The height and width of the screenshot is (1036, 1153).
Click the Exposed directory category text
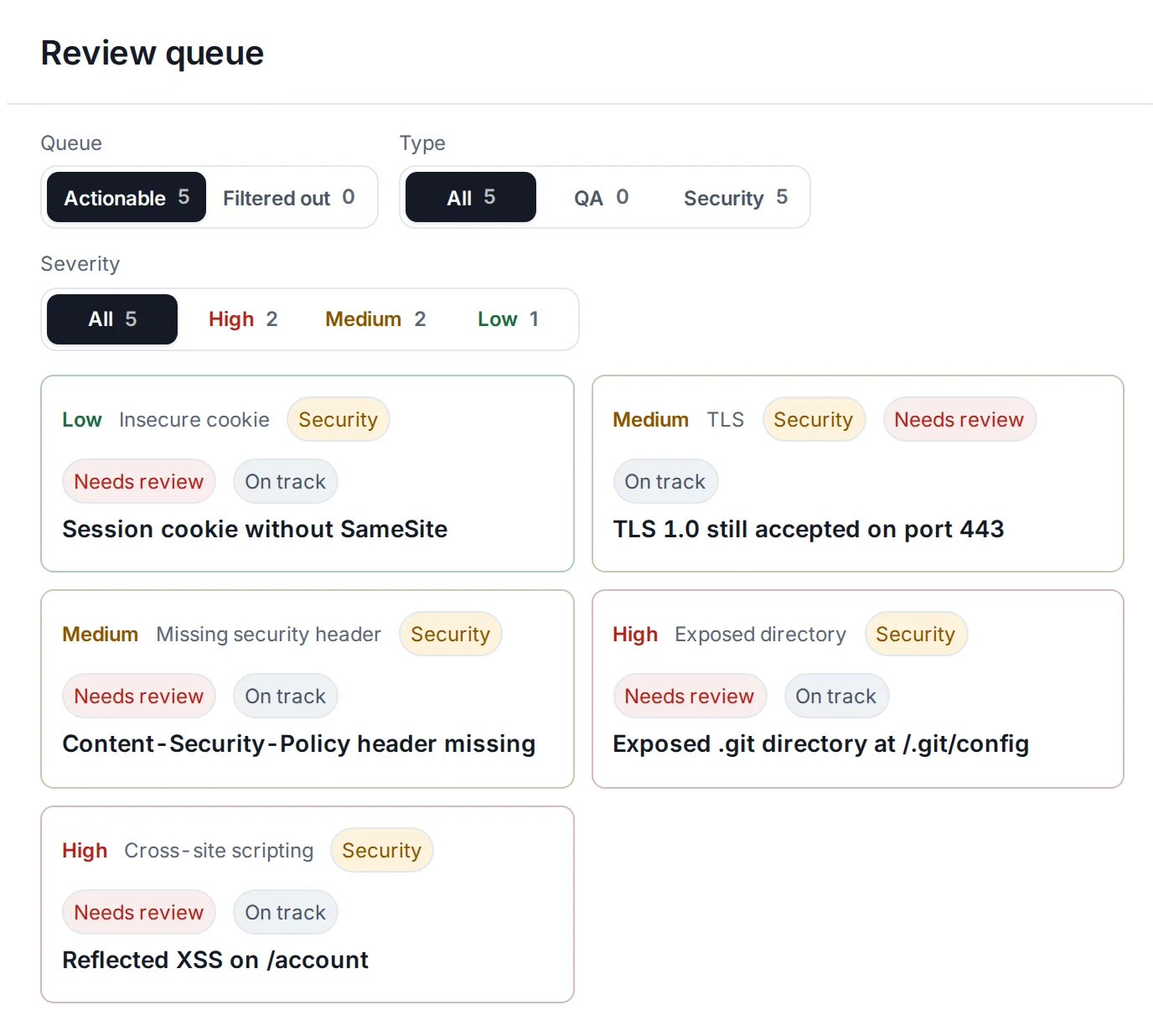point(761,634)
